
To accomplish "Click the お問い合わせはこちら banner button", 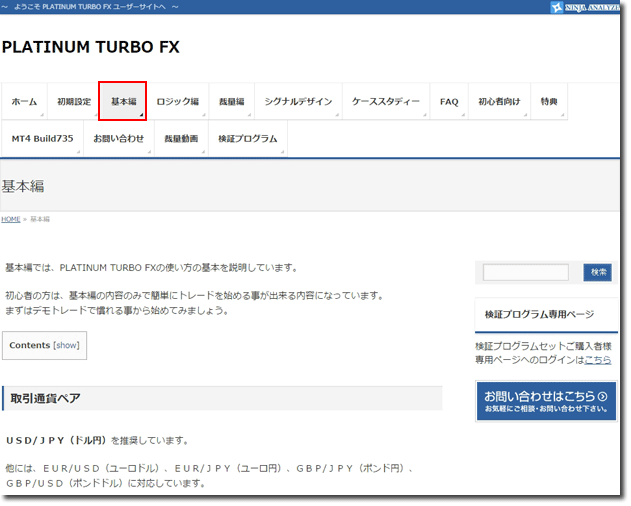I will pyautogui.click(x=546, y=401).
